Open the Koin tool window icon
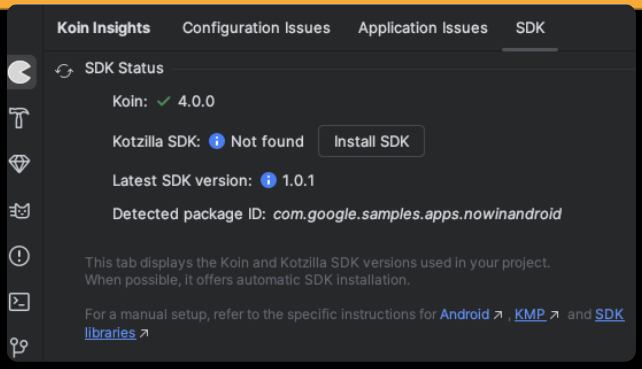Screen dimensions: 642x369 click(x=19, y=72)
